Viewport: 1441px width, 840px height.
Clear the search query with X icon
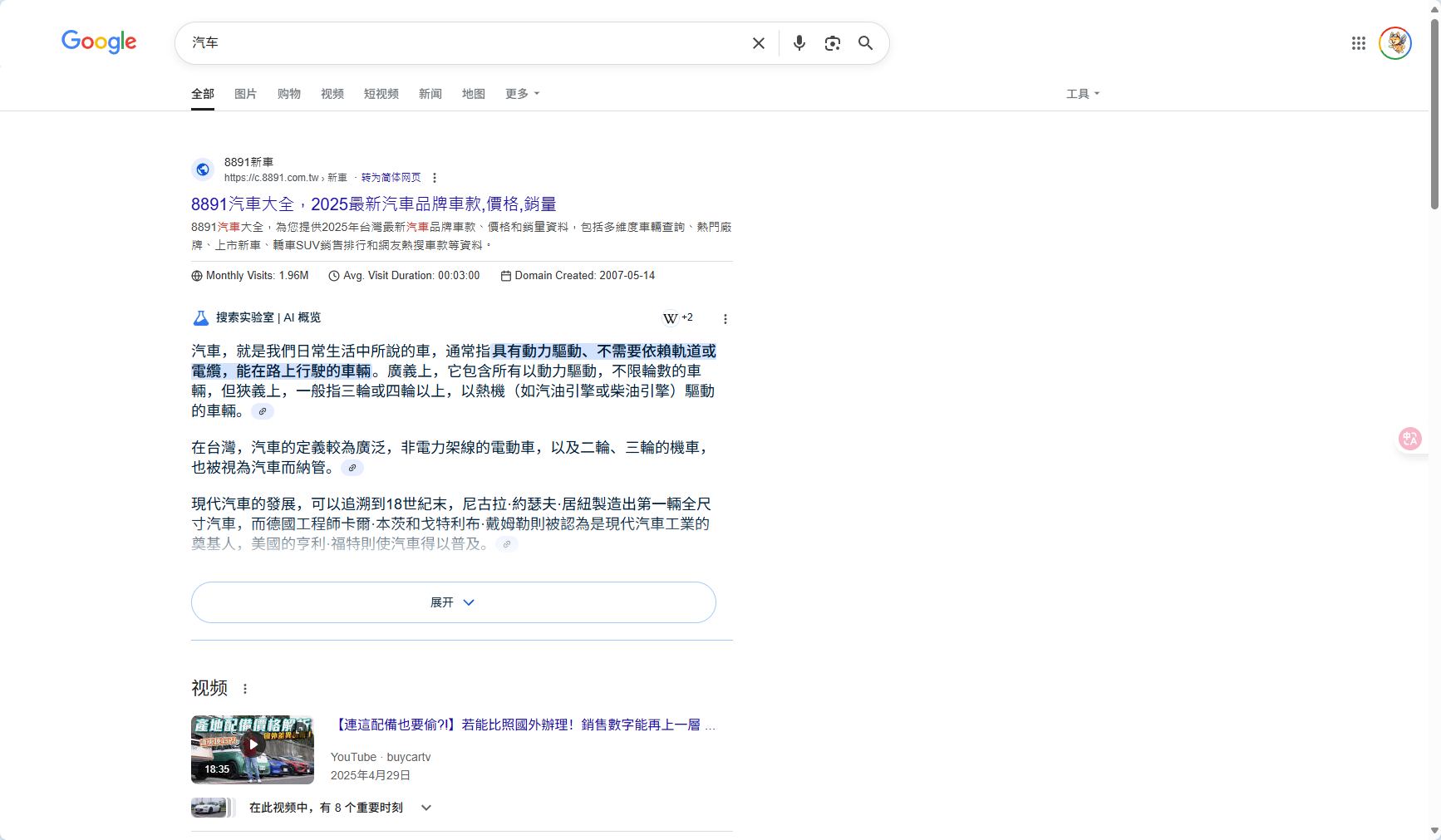point(757,42)
